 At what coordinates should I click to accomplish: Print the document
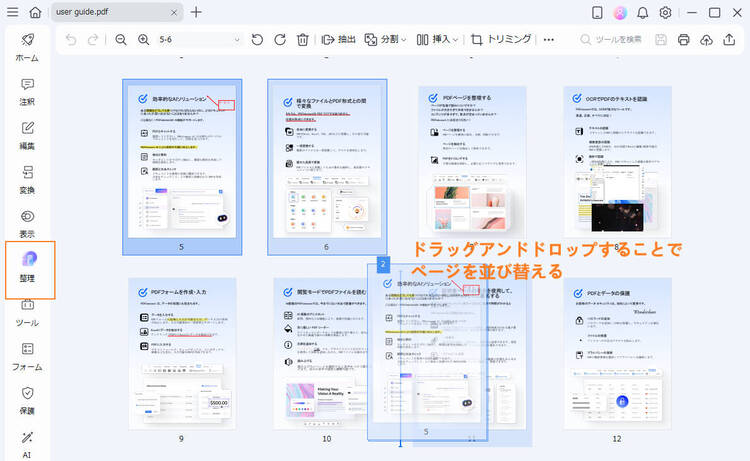click(x=684, y=40)
